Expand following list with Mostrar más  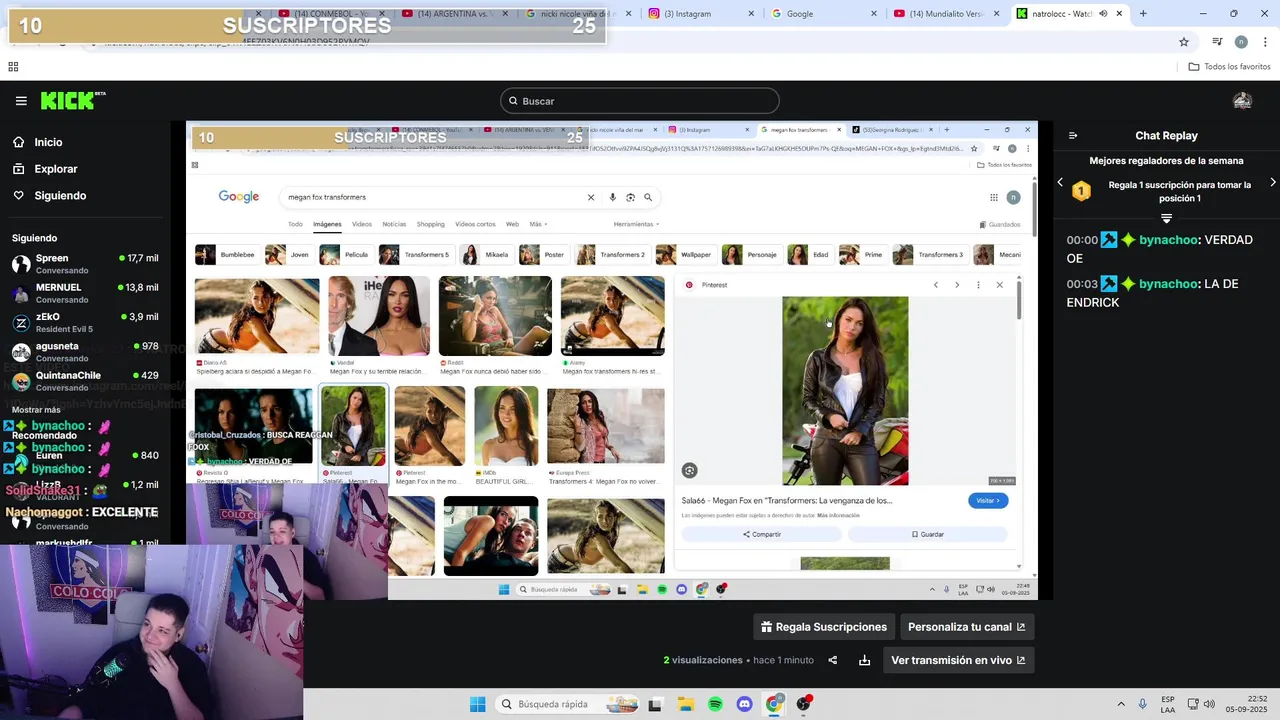point(36,410)
